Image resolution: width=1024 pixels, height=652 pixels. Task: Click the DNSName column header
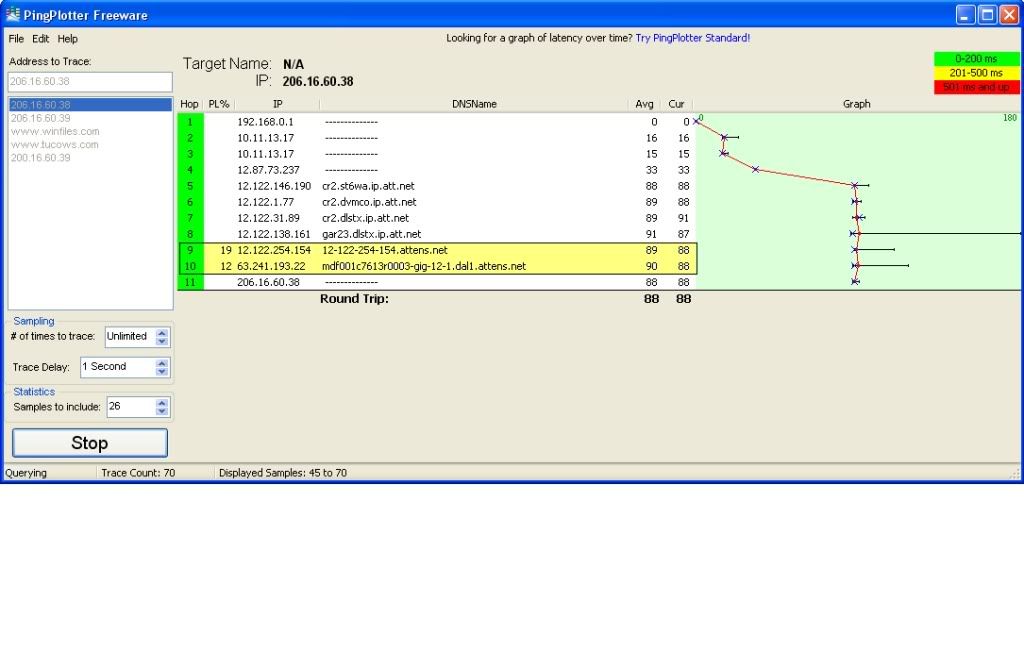[474, 104]
